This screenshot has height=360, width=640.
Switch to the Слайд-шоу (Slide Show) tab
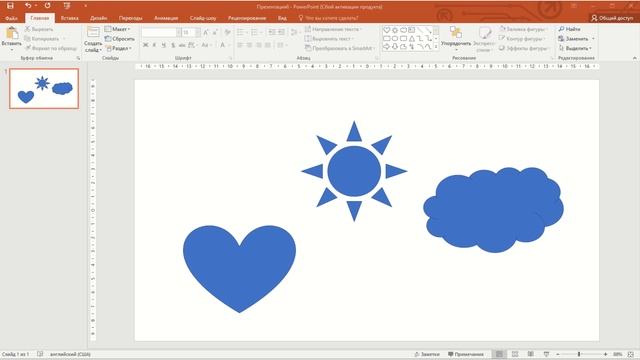click(203, 18)
